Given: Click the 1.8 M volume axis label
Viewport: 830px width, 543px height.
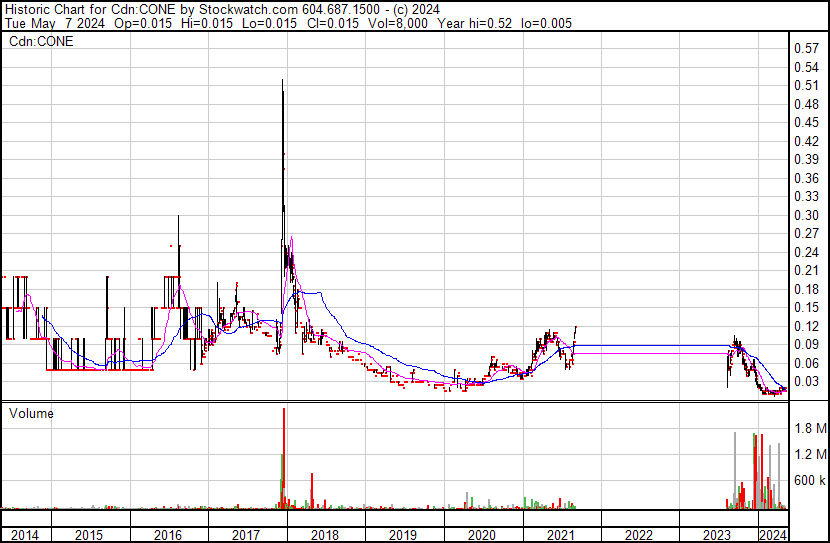Looking at the screenshot, I should pyautogui.click(x=810, y=428).
